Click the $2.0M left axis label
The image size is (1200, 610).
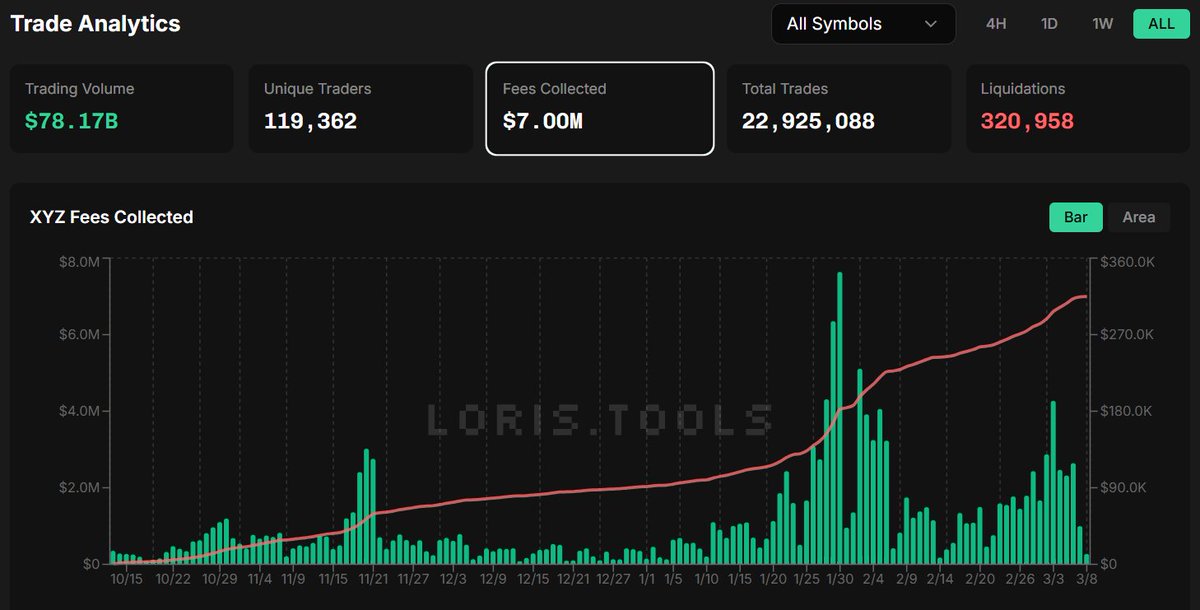click(79, 488)
